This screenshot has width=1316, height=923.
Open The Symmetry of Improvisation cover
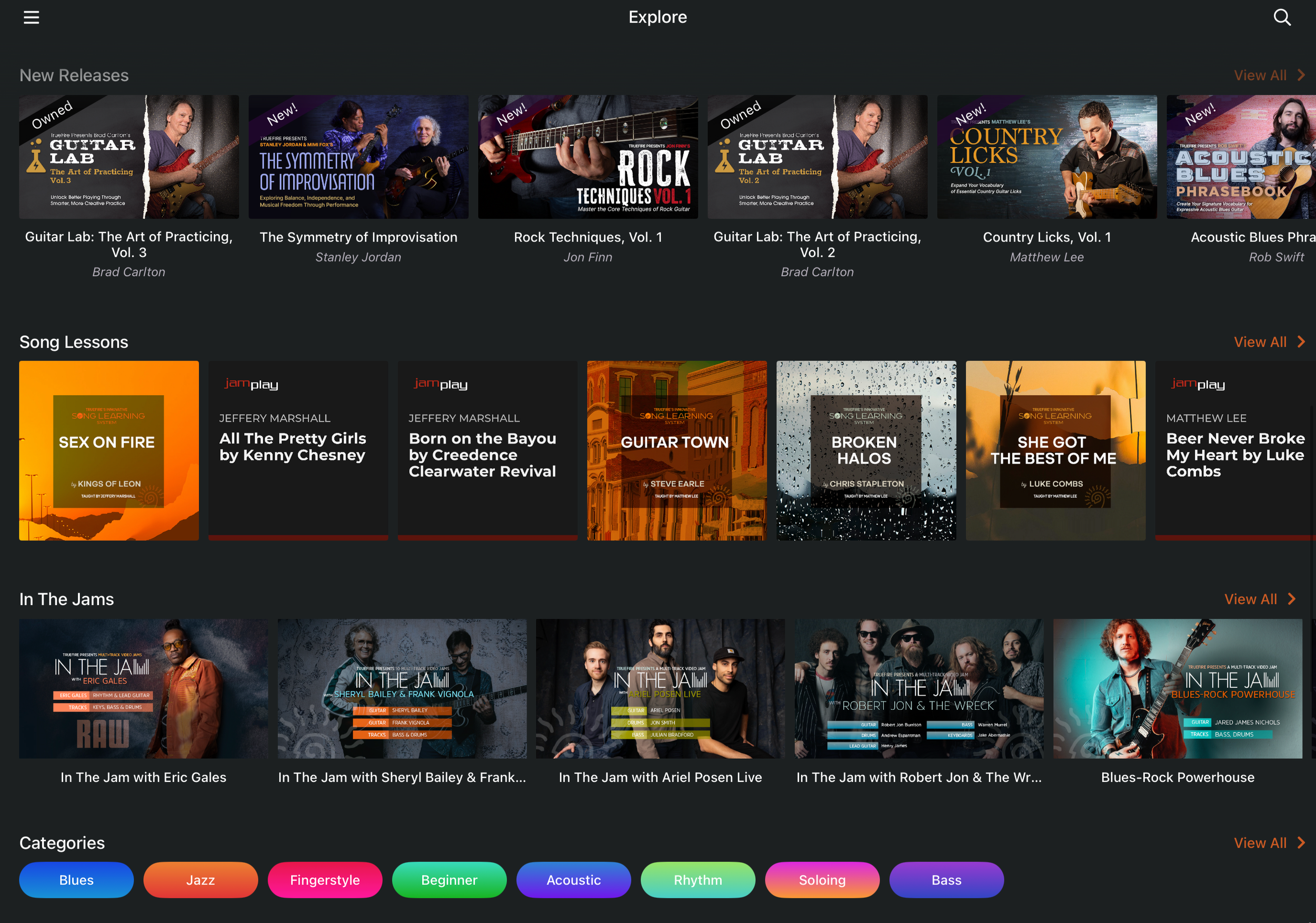point(358,157)
